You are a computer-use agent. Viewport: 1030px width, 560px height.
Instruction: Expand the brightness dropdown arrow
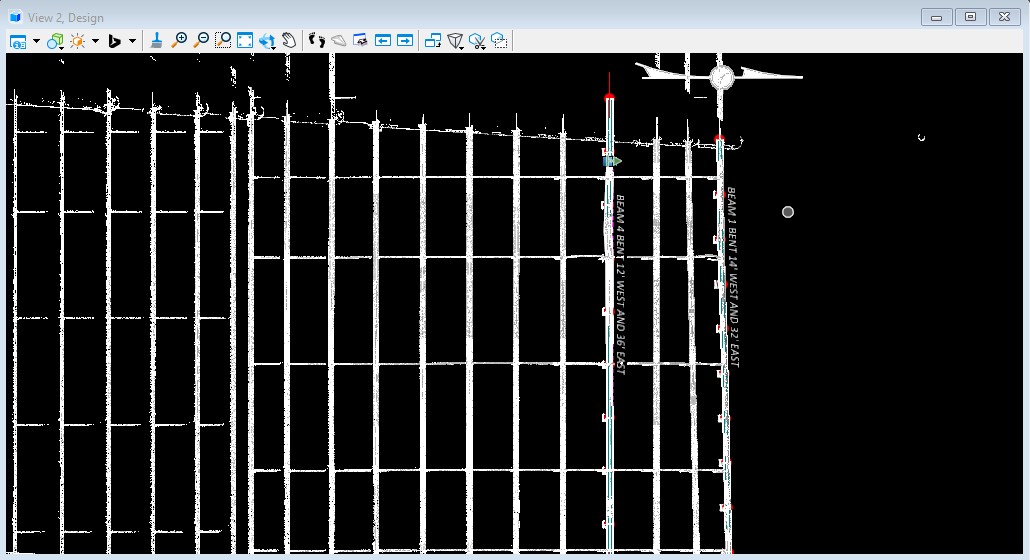(x=95, y=41)
